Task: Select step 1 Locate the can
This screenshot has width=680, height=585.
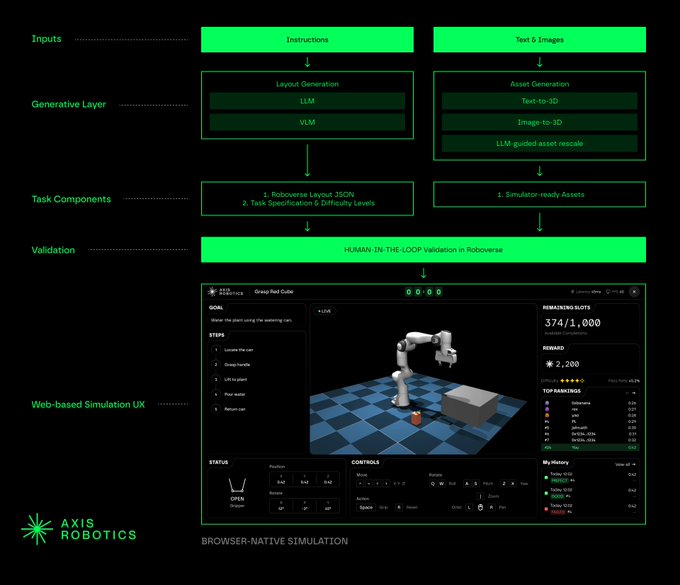Action: point(240,350)
